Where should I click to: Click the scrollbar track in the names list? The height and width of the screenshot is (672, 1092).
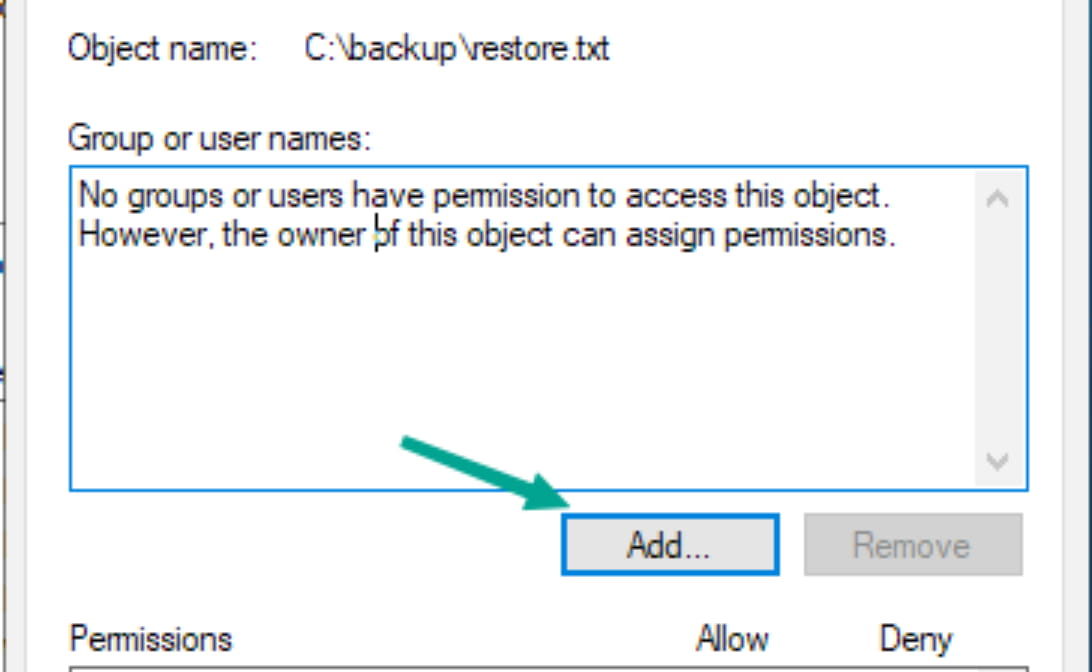coord(997,330)
